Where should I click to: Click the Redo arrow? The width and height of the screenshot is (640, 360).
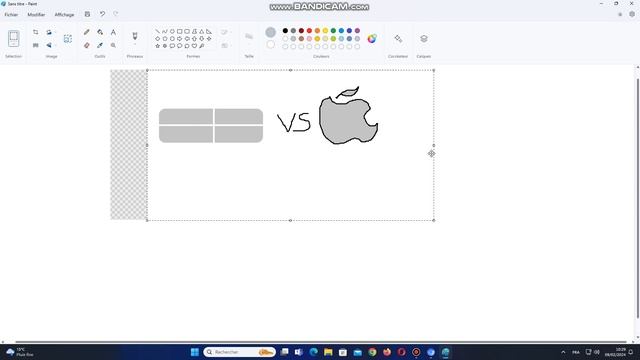116,14
